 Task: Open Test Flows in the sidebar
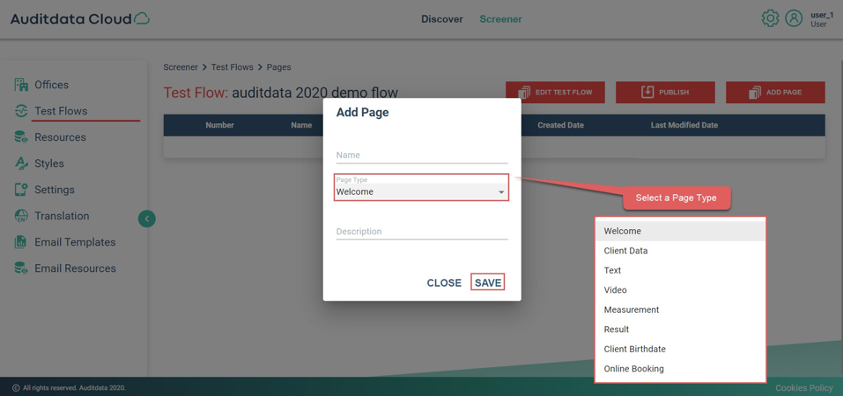click(61, 111)
